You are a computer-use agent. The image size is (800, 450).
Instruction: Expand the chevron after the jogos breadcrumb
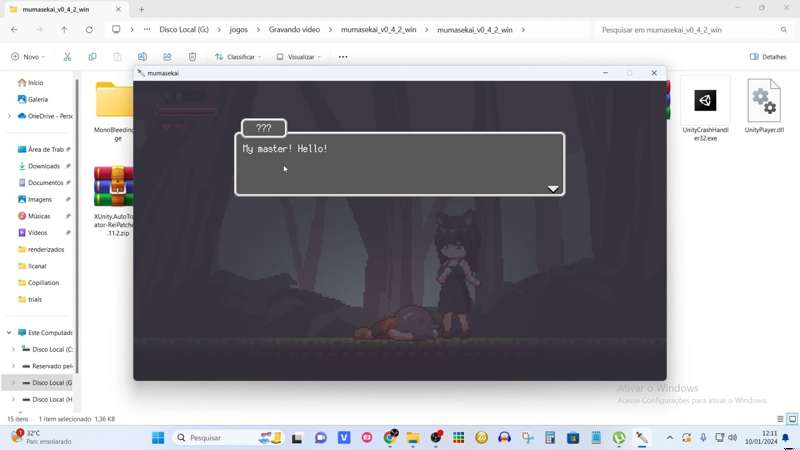tap(258, 30)
